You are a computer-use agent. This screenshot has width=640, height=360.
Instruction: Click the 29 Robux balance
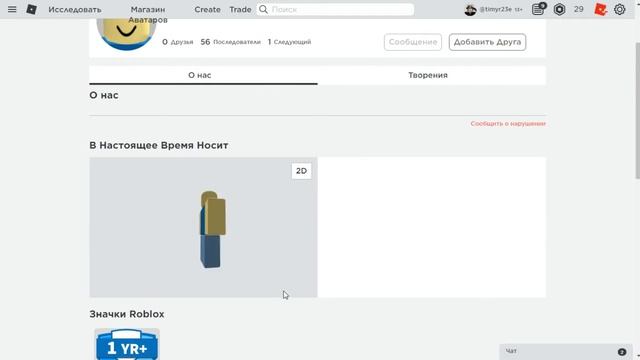578,9
